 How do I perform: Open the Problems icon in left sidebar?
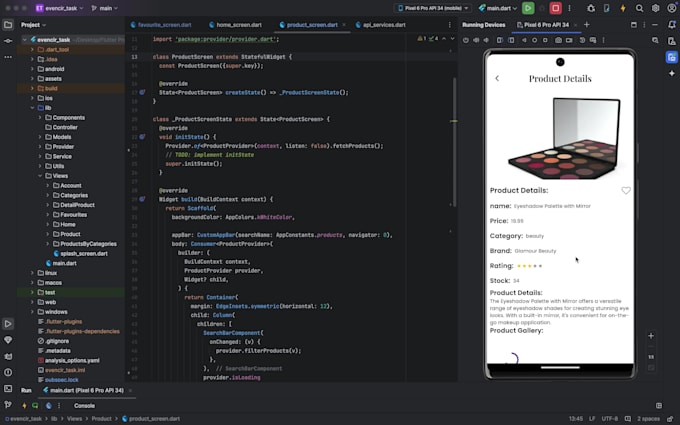pyautogui.click(x=8, y=372)
